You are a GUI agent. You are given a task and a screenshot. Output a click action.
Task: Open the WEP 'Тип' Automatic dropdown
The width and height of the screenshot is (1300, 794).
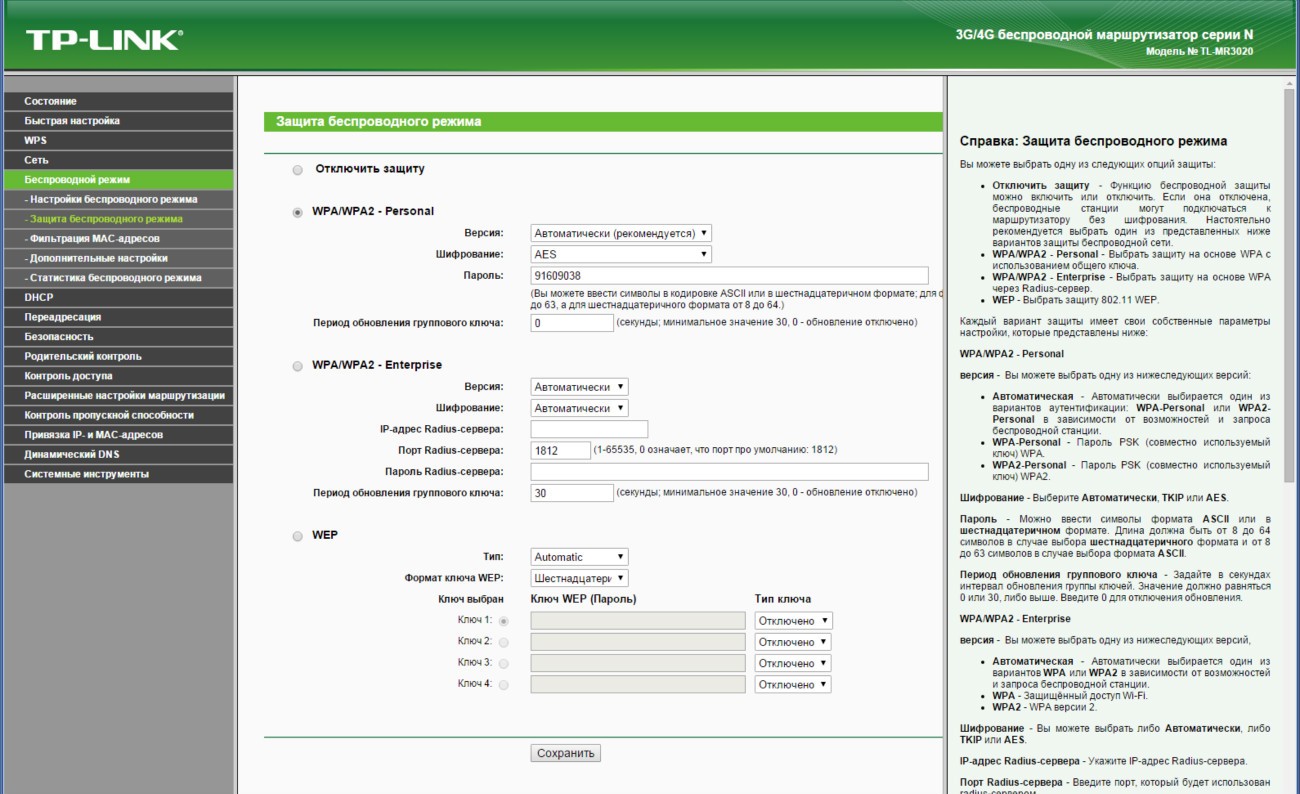point(579,557)
